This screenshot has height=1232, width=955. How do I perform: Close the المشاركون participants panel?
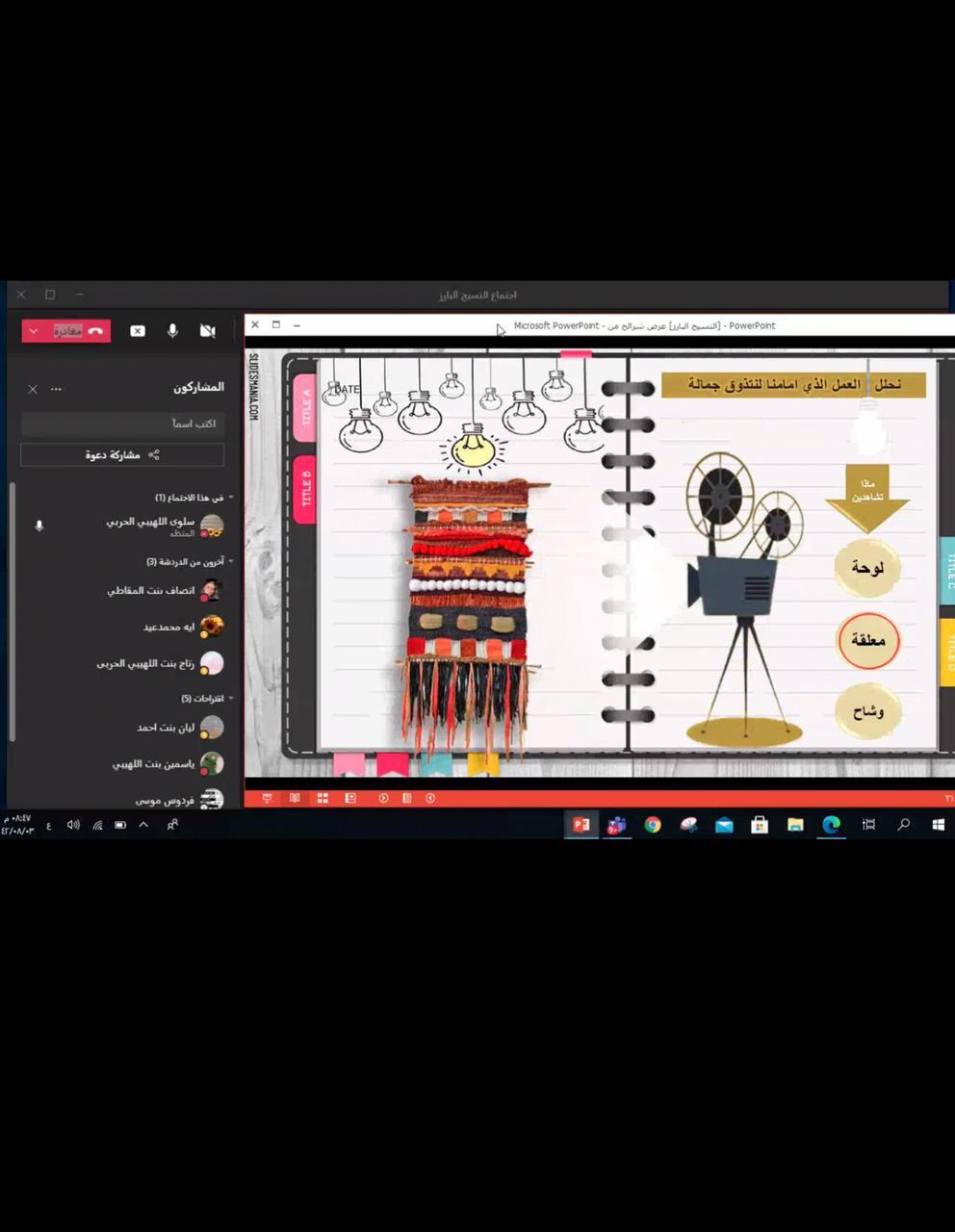(x=33, y=389)
